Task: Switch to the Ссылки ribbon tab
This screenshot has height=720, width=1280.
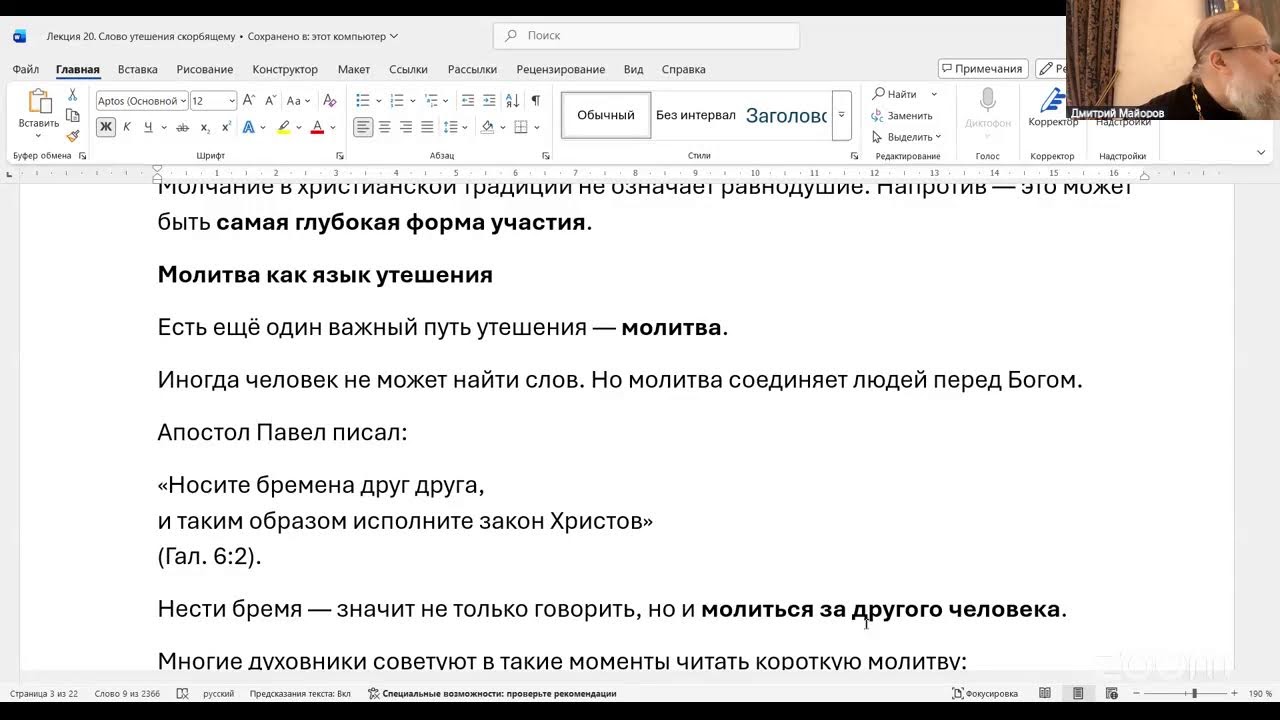Action: tap(408, 69)
